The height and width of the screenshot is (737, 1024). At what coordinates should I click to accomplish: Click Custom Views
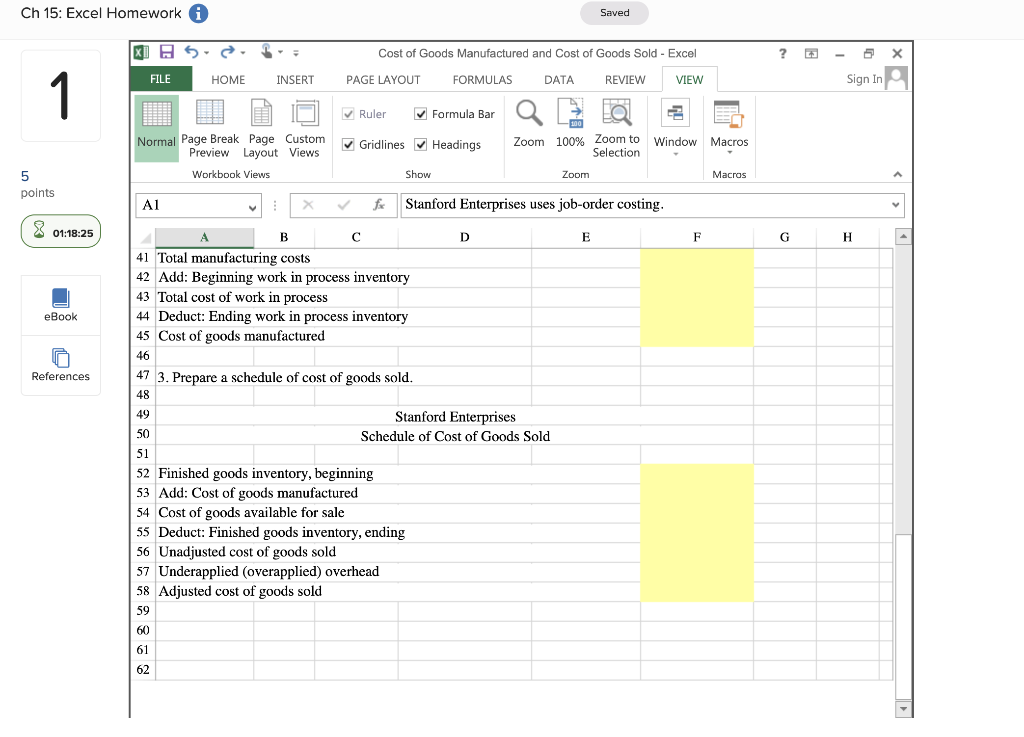pyautogui.click(x=305, y=128)
